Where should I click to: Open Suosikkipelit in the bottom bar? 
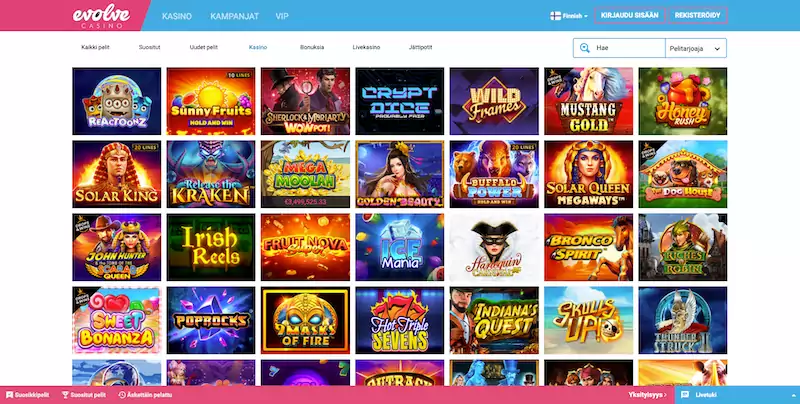click(28, 395)
